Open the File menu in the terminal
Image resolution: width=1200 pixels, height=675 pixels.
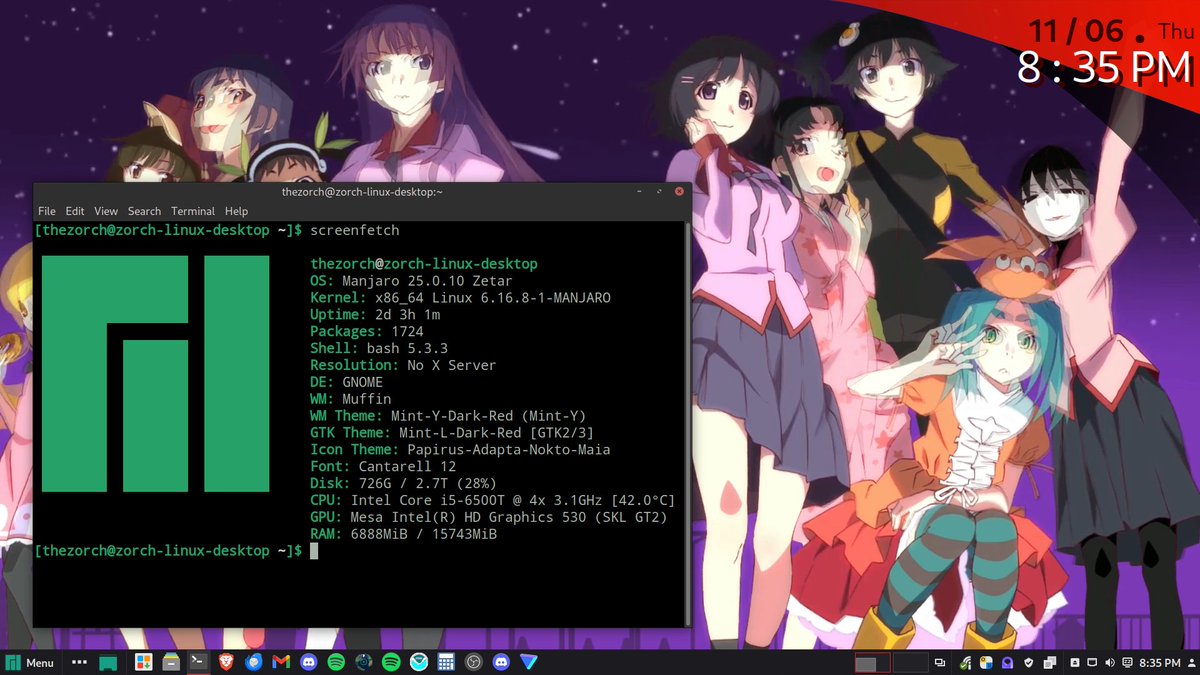[x=46, y=211]
